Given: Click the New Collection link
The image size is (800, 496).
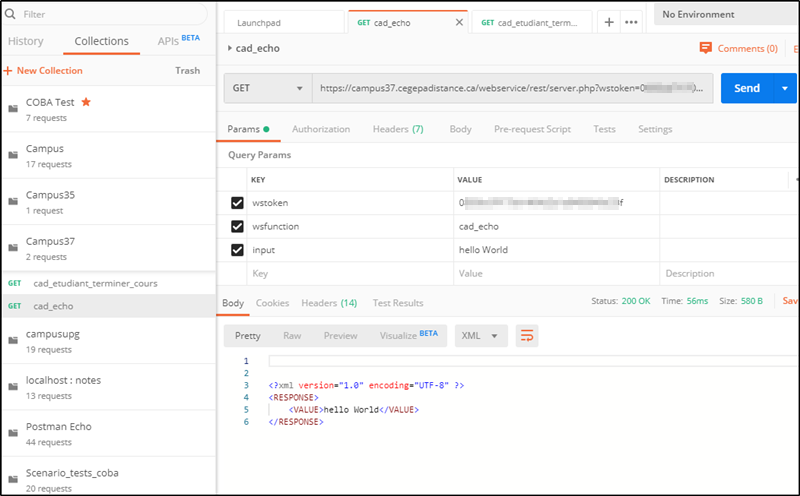Looking at the screenshot, I should click(x=43, y=71).
